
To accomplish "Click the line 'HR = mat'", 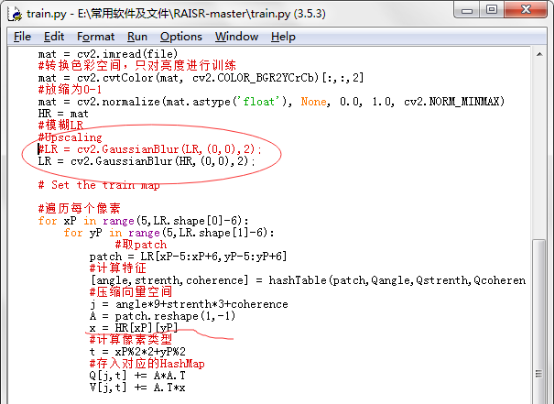I will coord(63,114).
